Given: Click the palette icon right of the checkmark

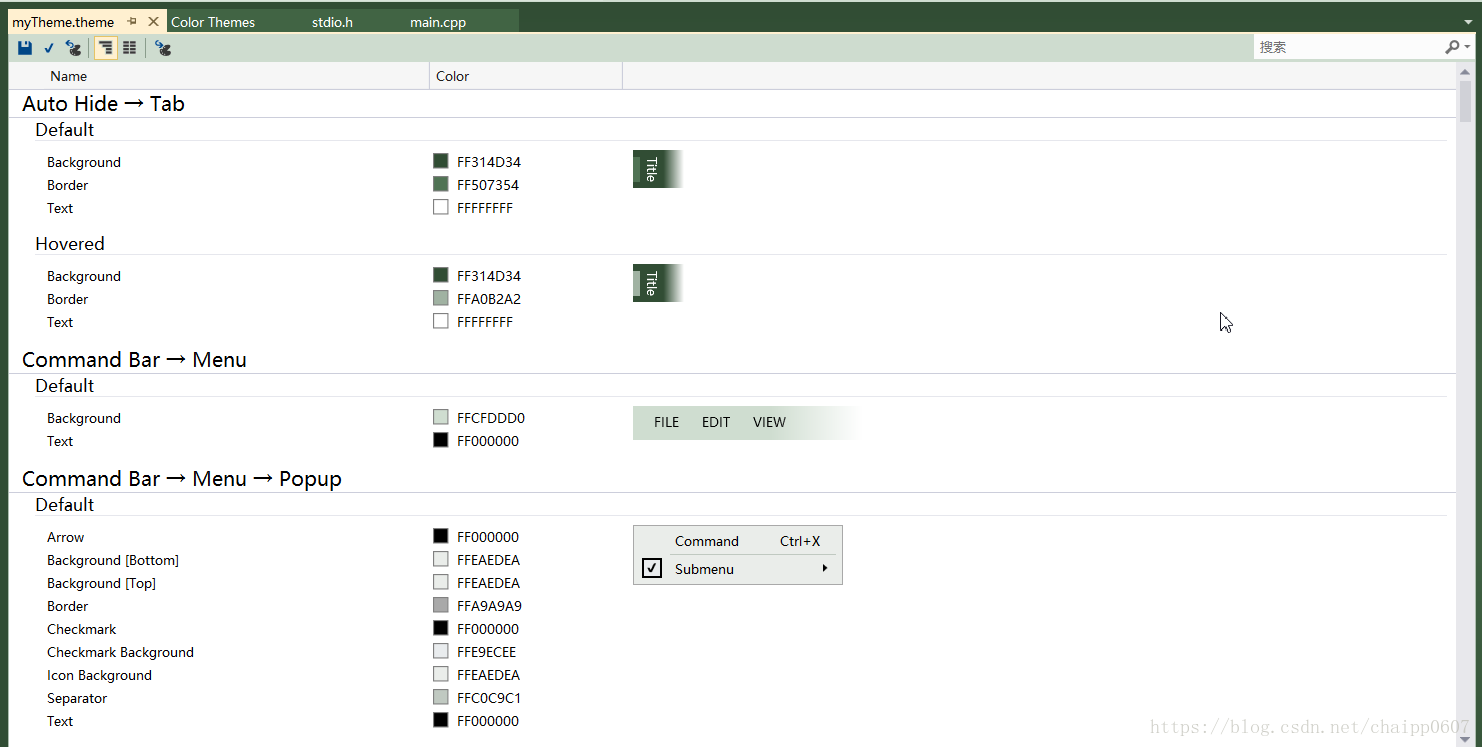Looking at the screenshot, I should point(73,48).
